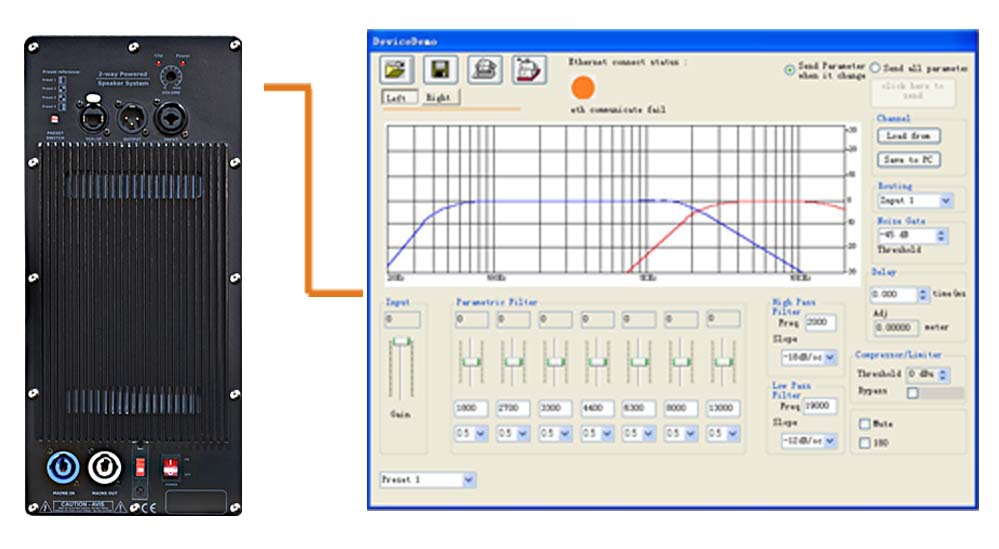Click the Save to PC button

tap(909, 160)
